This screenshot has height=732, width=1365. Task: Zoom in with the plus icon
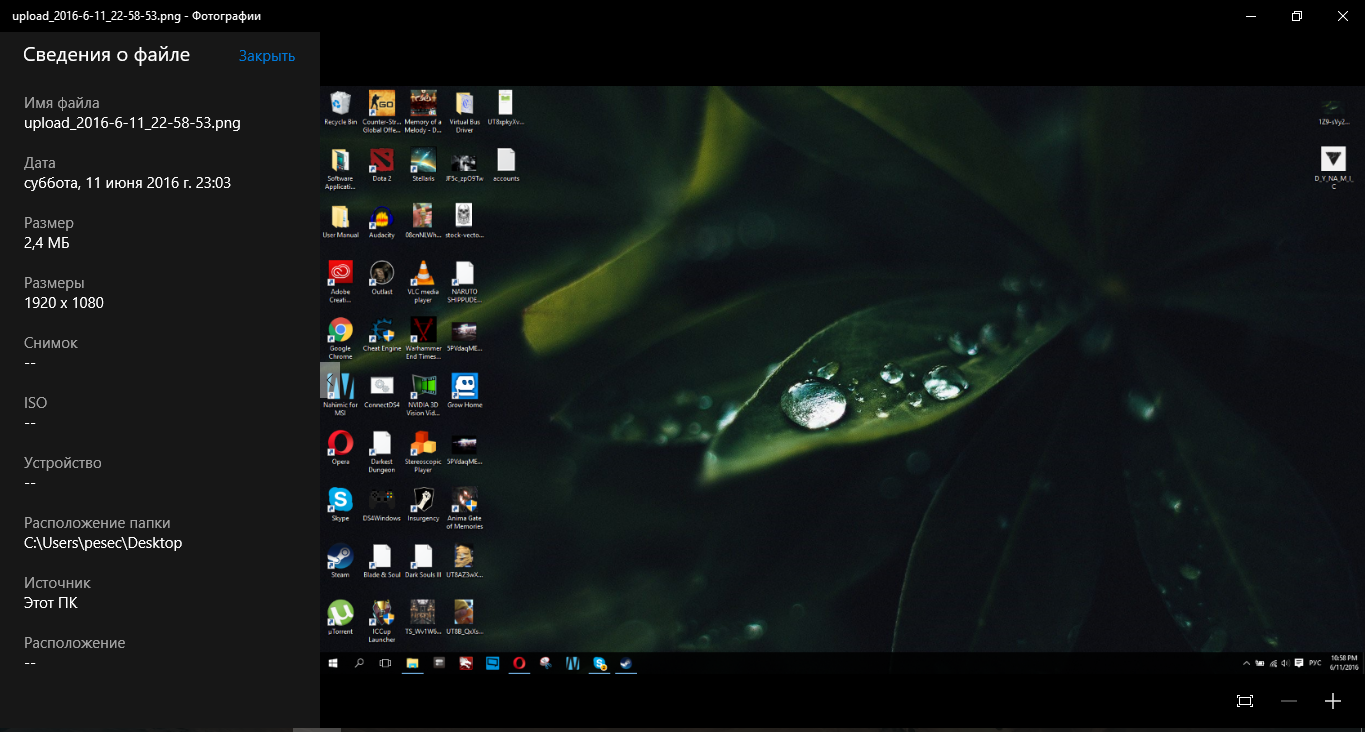1333,701
